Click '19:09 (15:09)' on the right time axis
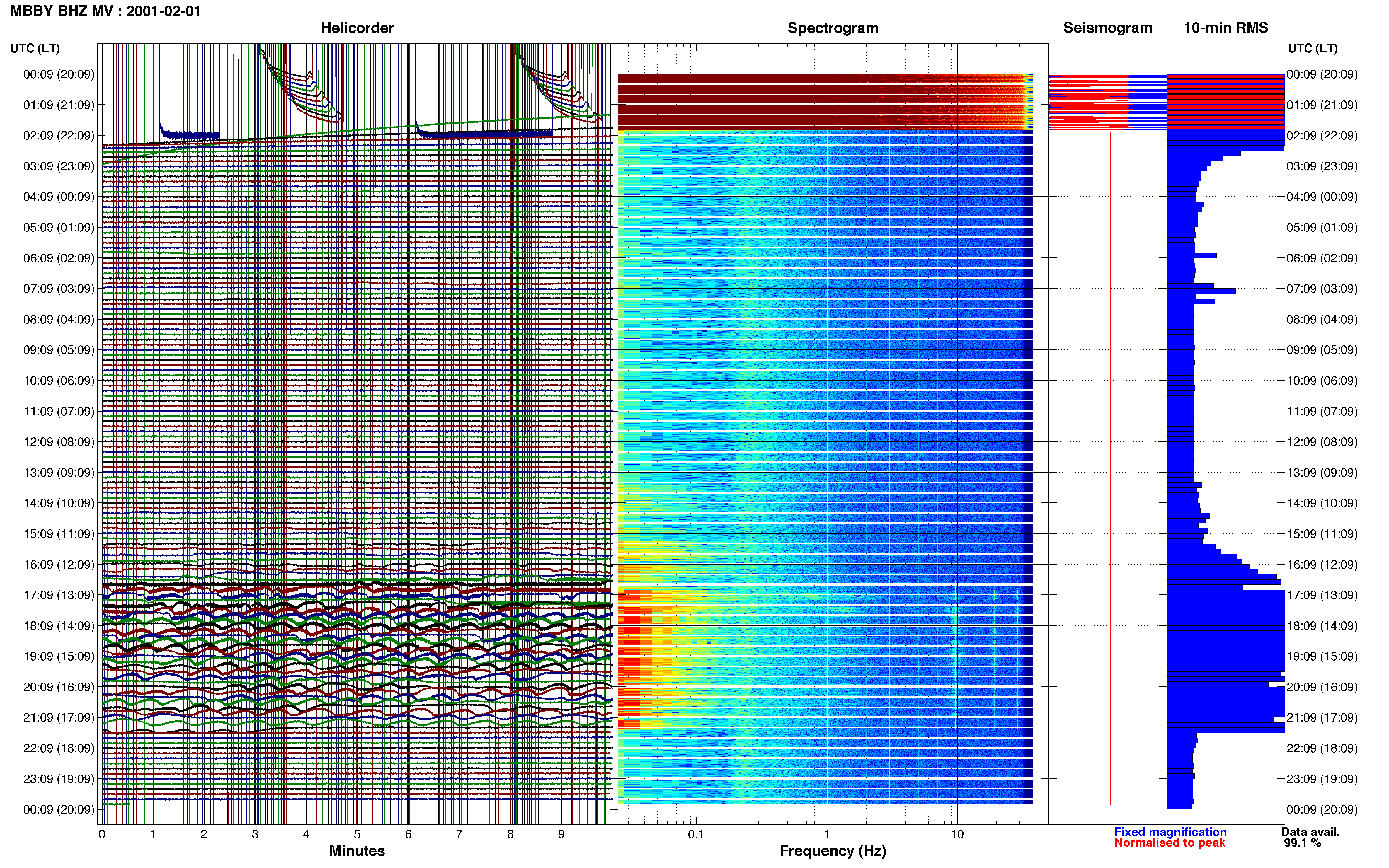 click(x=1322, y=656)
